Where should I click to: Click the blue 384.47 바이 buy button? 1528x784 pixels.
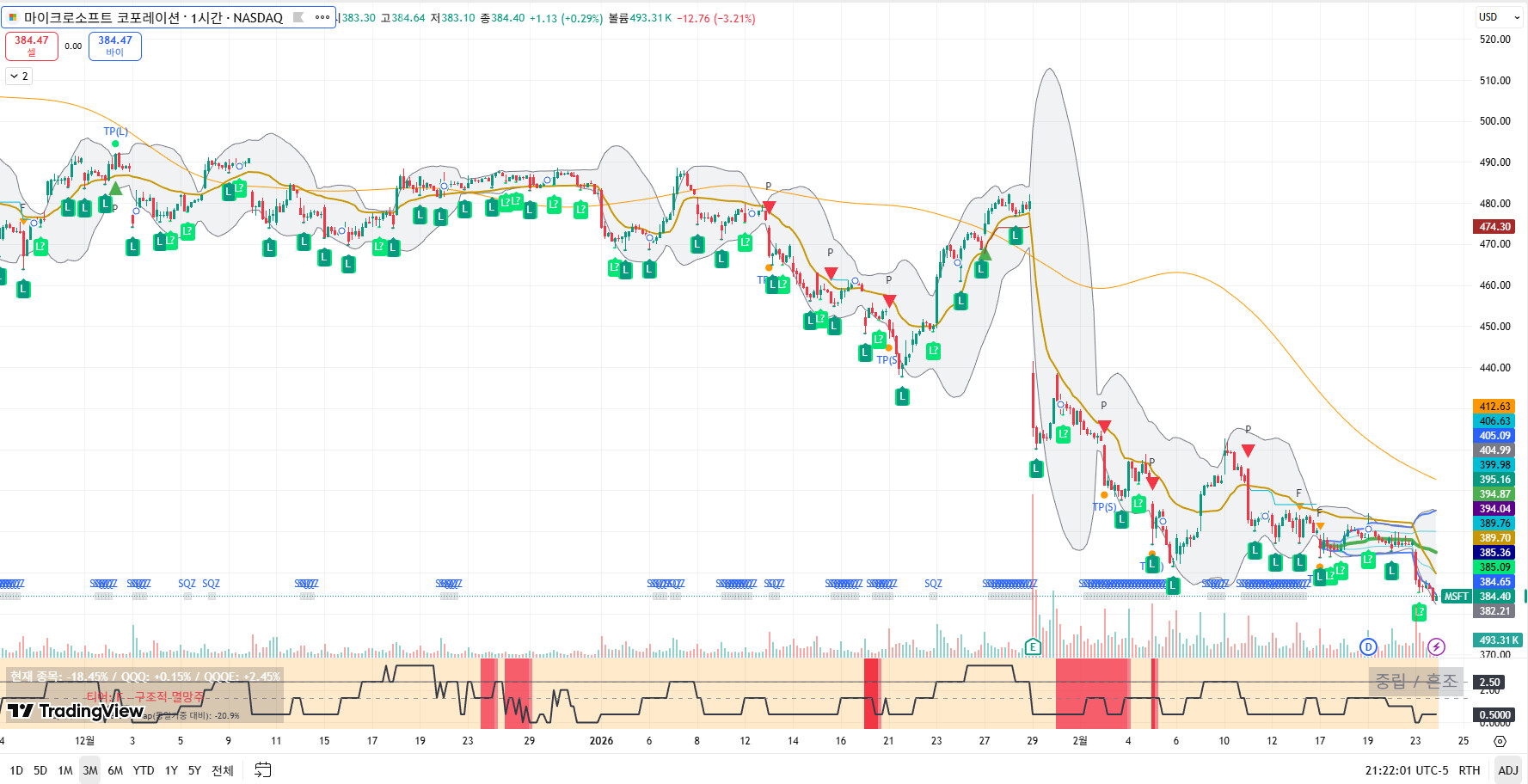point(115,46)
